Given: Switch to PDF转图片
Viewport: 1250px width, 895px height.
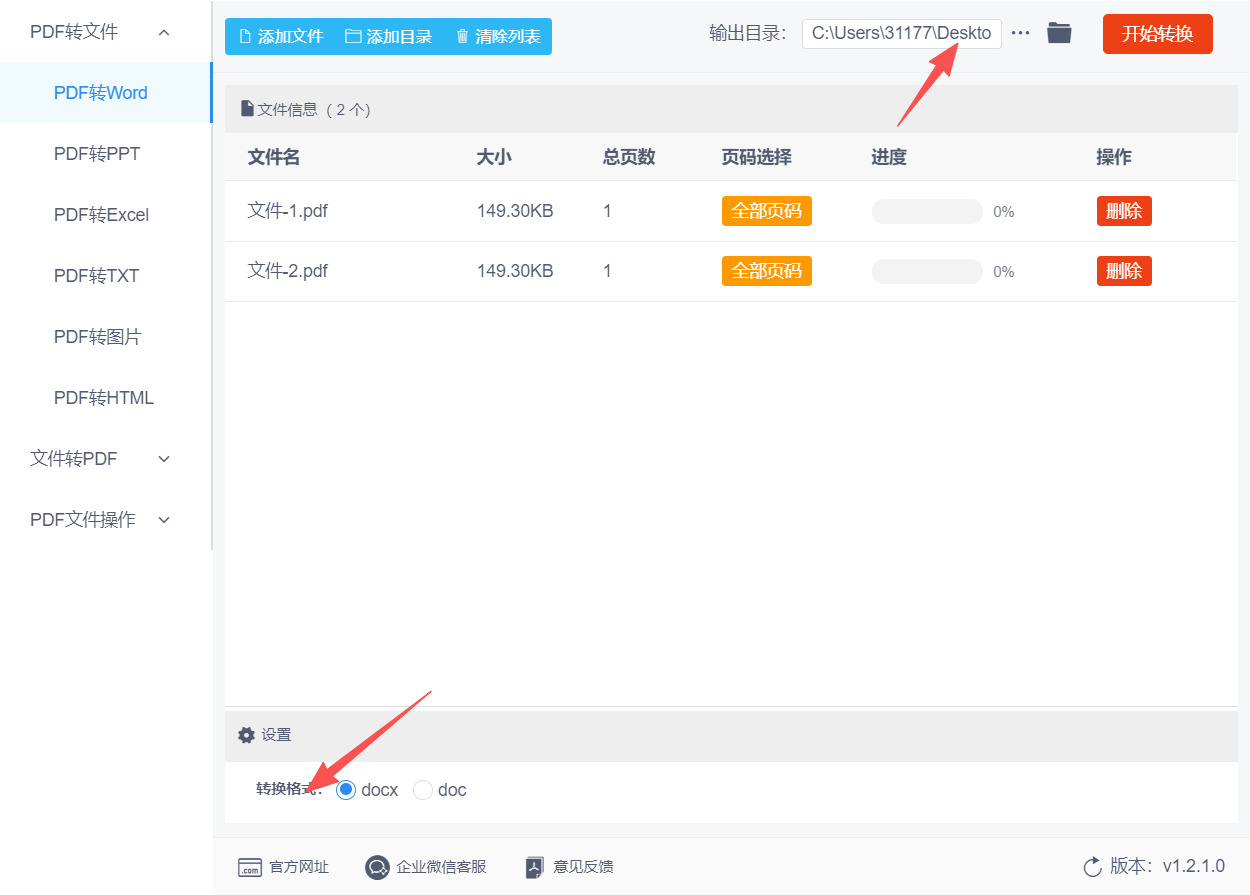Looking at the screenshot, I should [x=105, y=337].
